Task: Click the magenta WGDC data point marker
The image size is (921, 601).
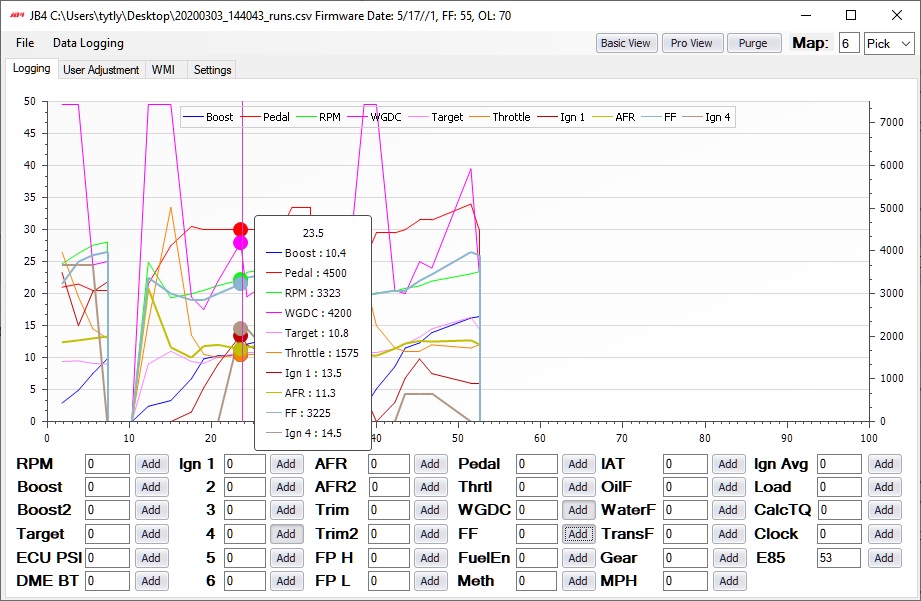Action: pyautogui.click(x=240, y=243)
